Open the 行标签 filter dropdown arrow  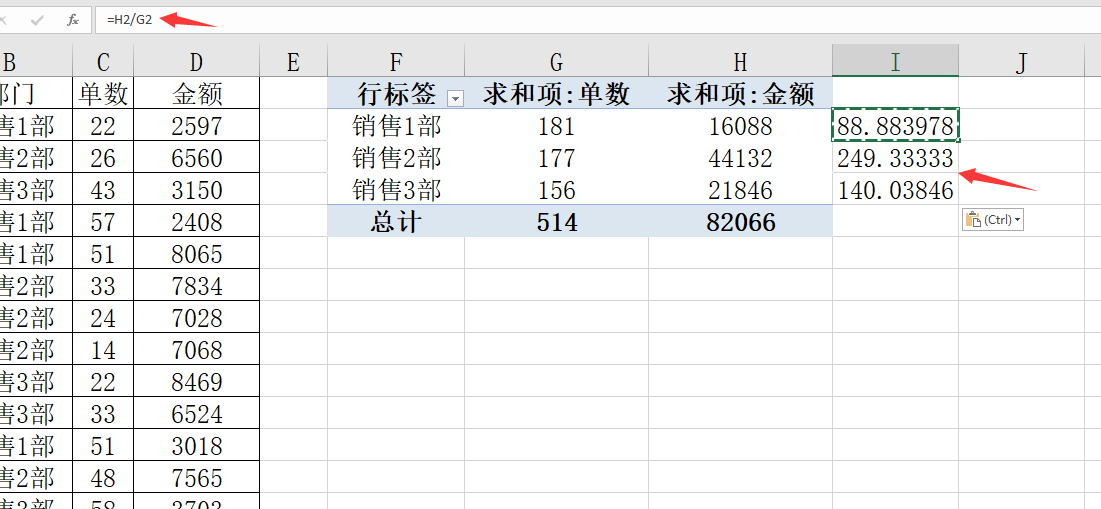click(x=456, y=99)
